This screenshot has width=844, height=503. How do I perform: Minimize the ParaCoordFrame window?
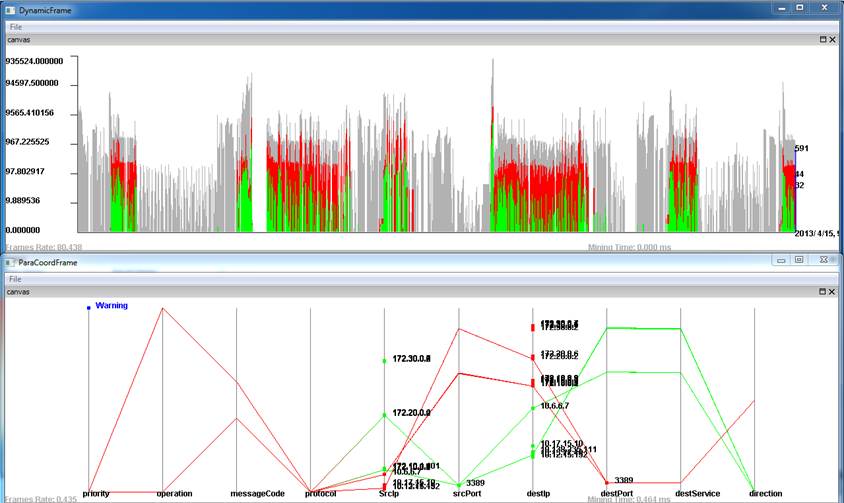(781, 260)
